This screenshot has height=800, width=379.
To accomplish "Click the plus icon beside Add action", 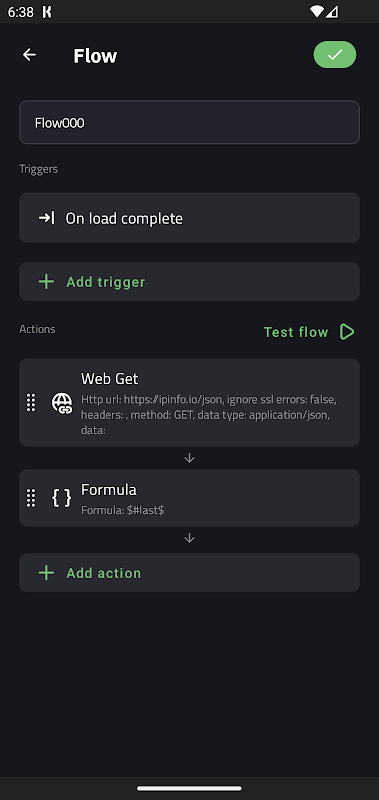I will pos(46,573).
